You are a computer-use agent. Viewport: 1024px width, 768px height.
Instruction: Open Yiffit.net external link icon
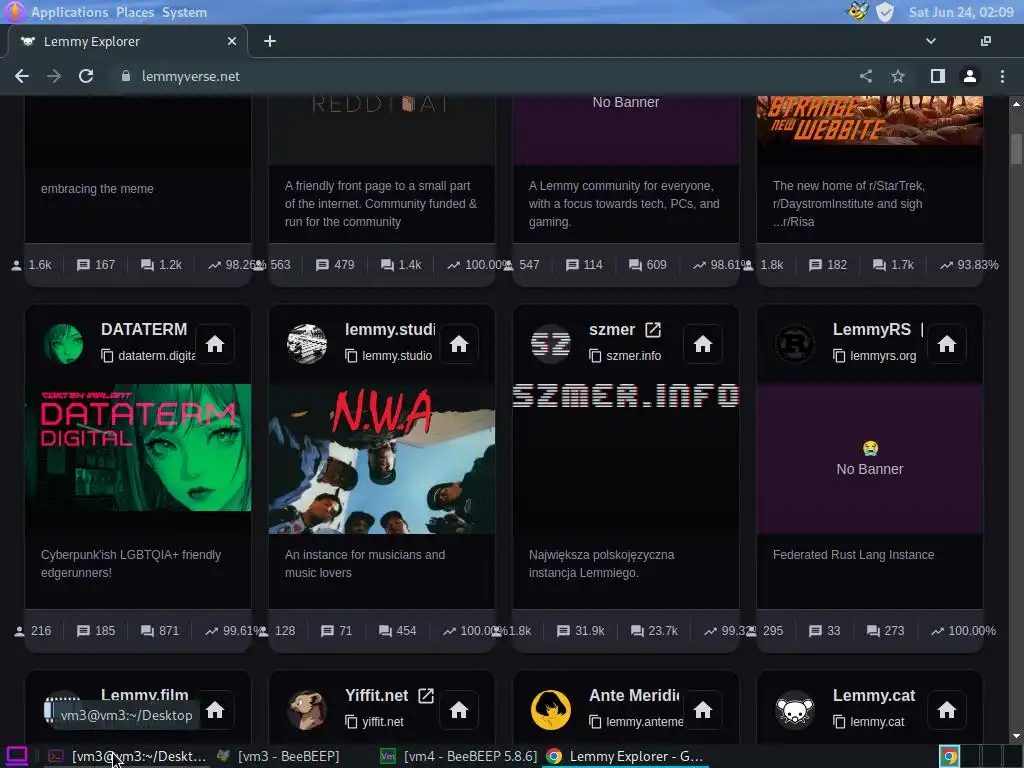point(426,696)
